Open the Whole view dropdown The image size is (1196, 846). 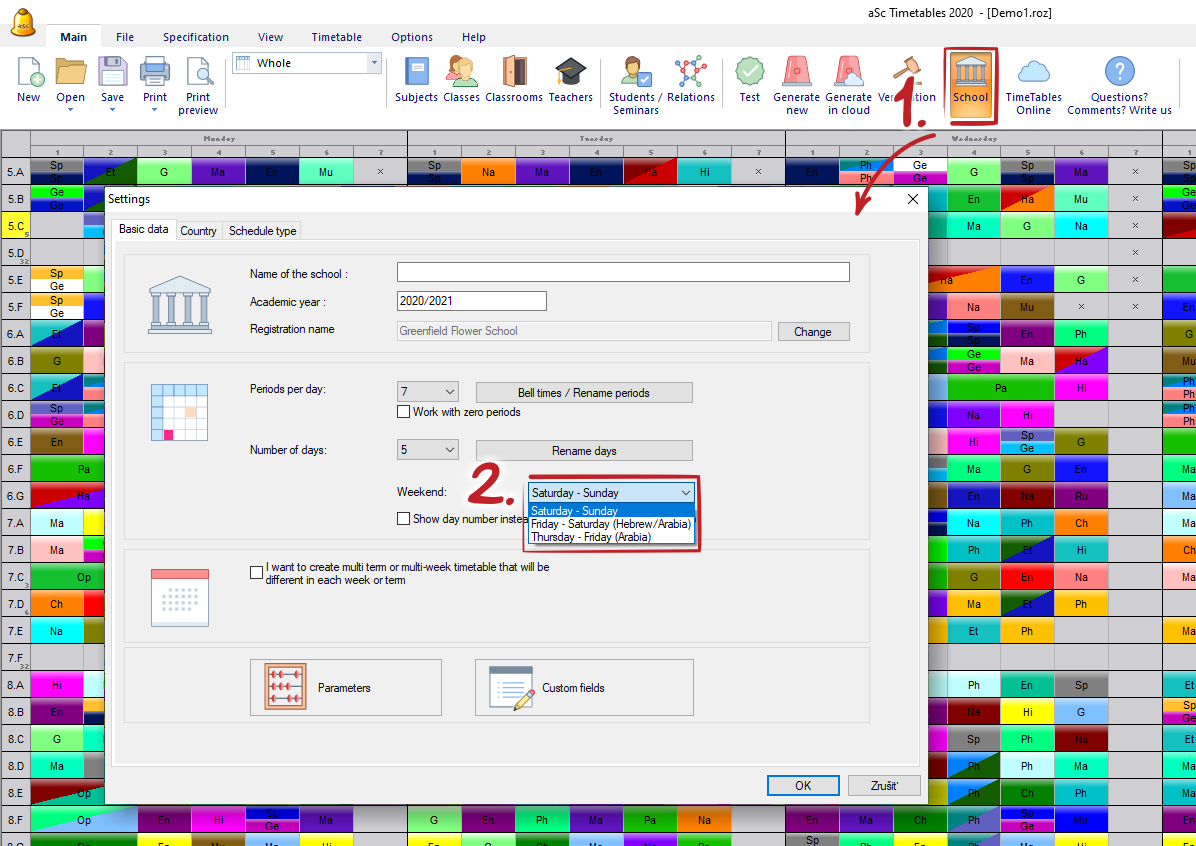point(374,63)
